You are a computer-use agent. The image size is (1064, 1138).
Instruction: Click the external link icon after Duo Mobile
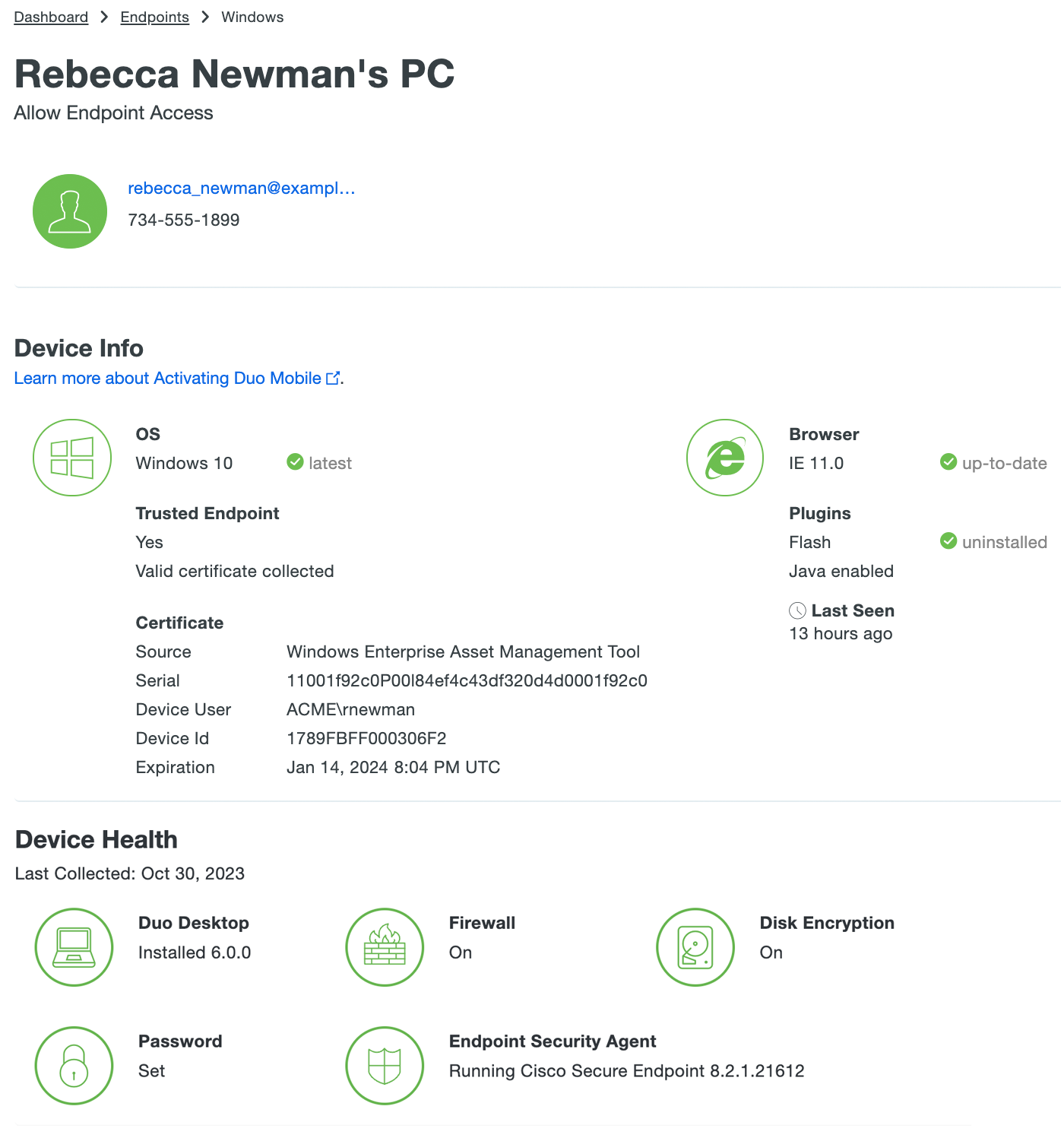click(333, 378)
